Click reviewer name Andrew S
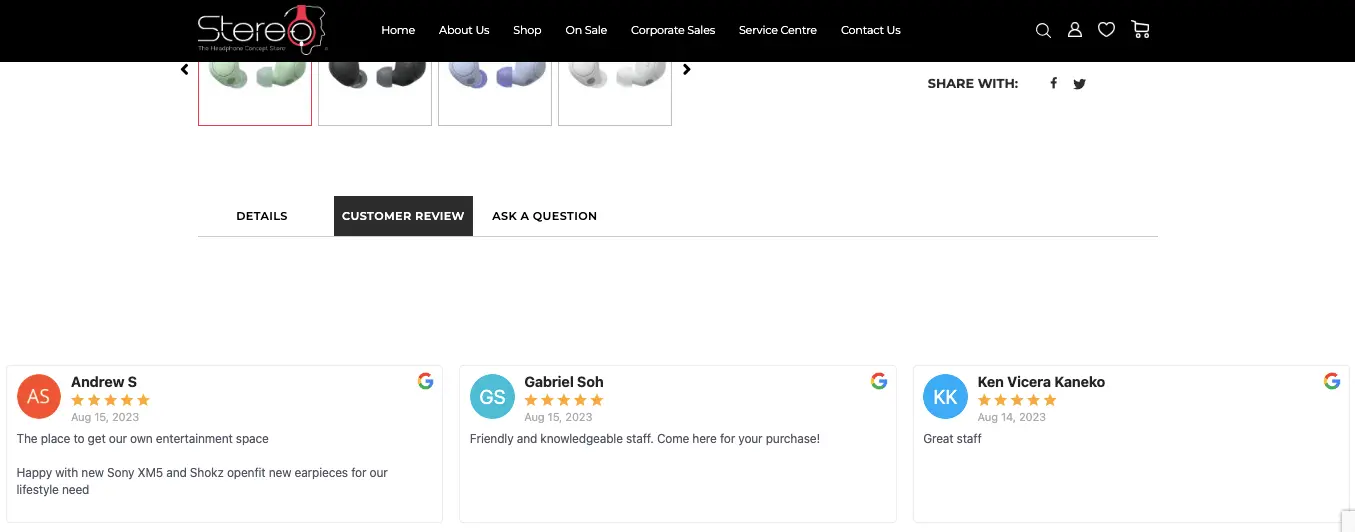Image resolution: width=1355 pixels, height=532 pixels. pos(104,382)
